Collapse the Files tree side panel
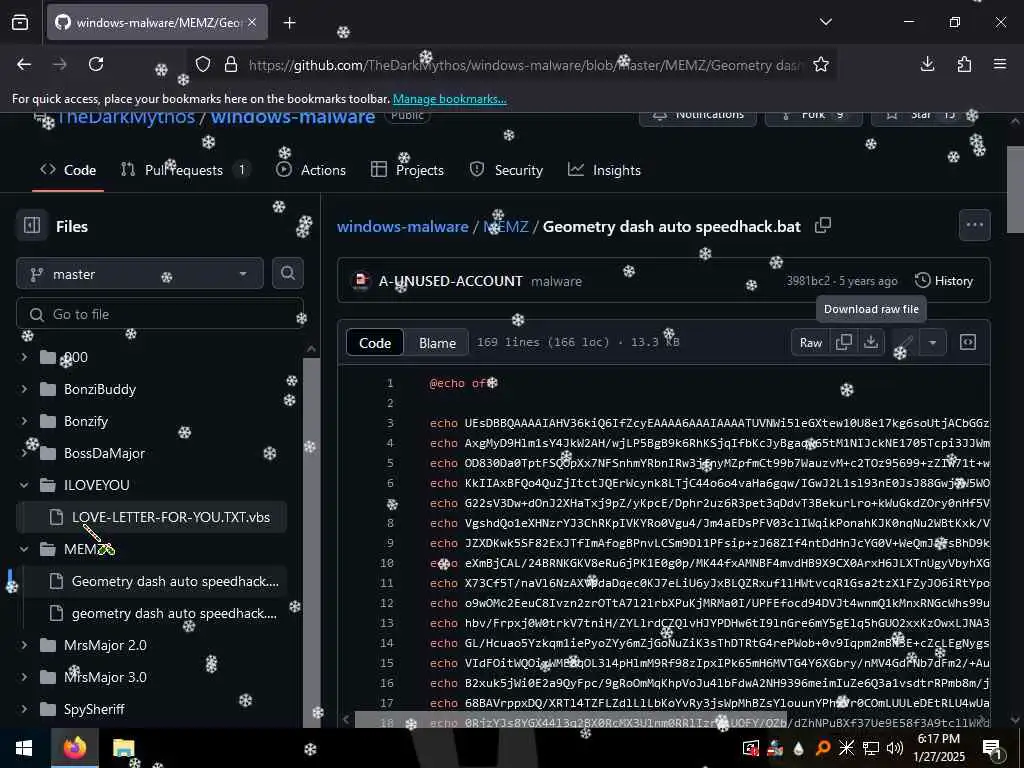 [32, 226]
